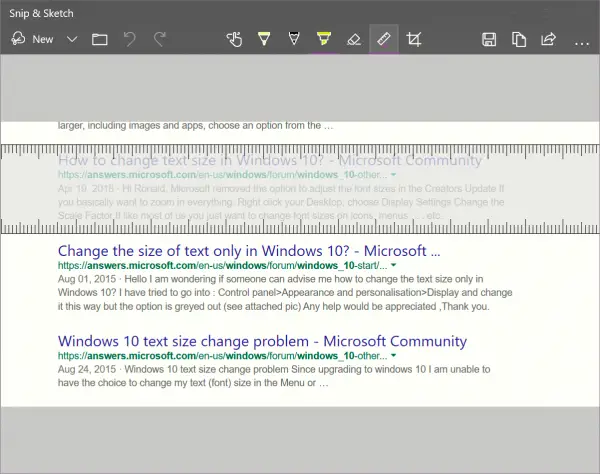Screen dimensions: 600x474
Task: Expand the New snip delay dropdown arrow
Action: click(72, 39)
